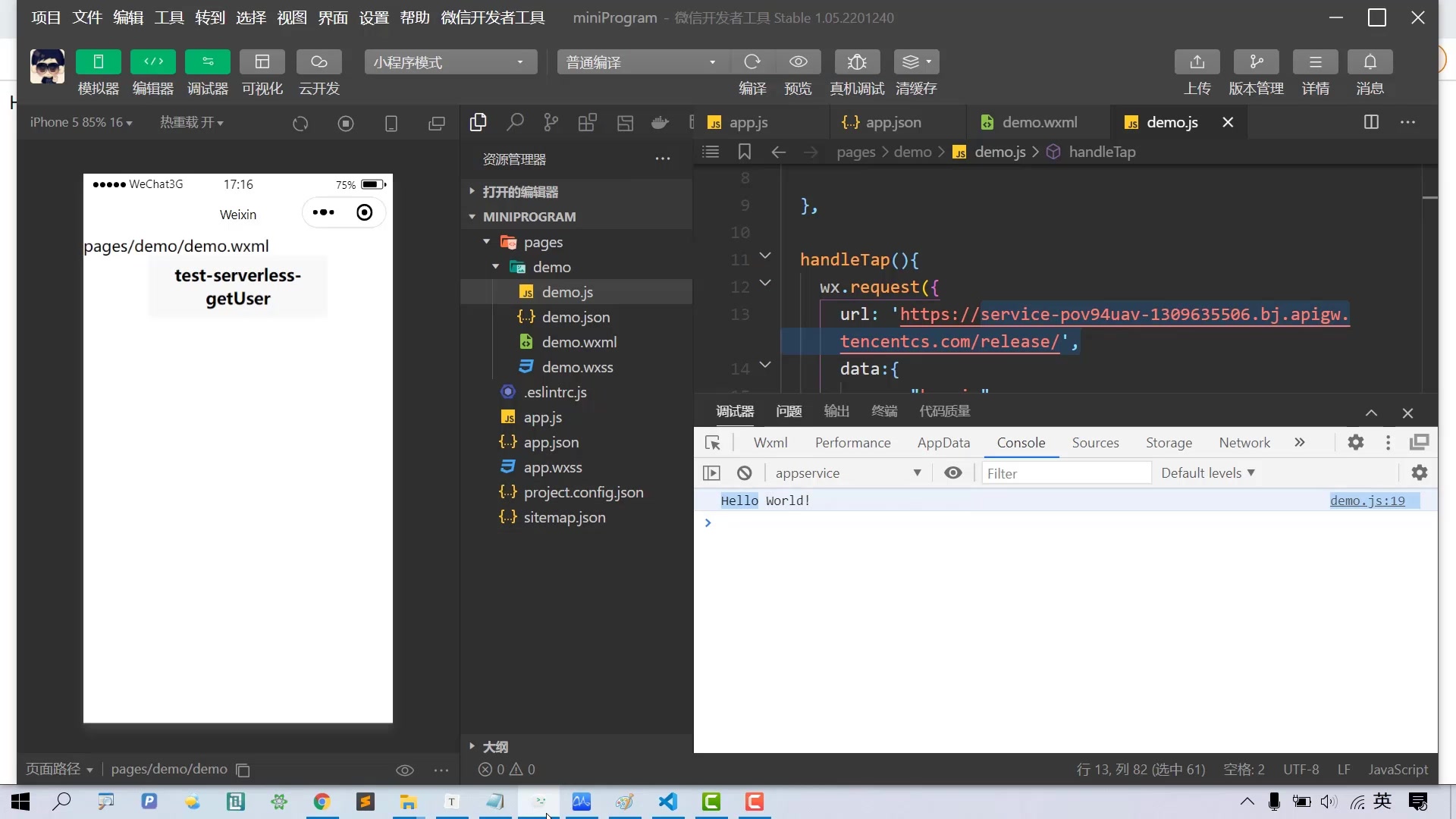The image size is (1456, 819).
Task: Open Chrome from the taskbar
Action: [x=322, y=802]
